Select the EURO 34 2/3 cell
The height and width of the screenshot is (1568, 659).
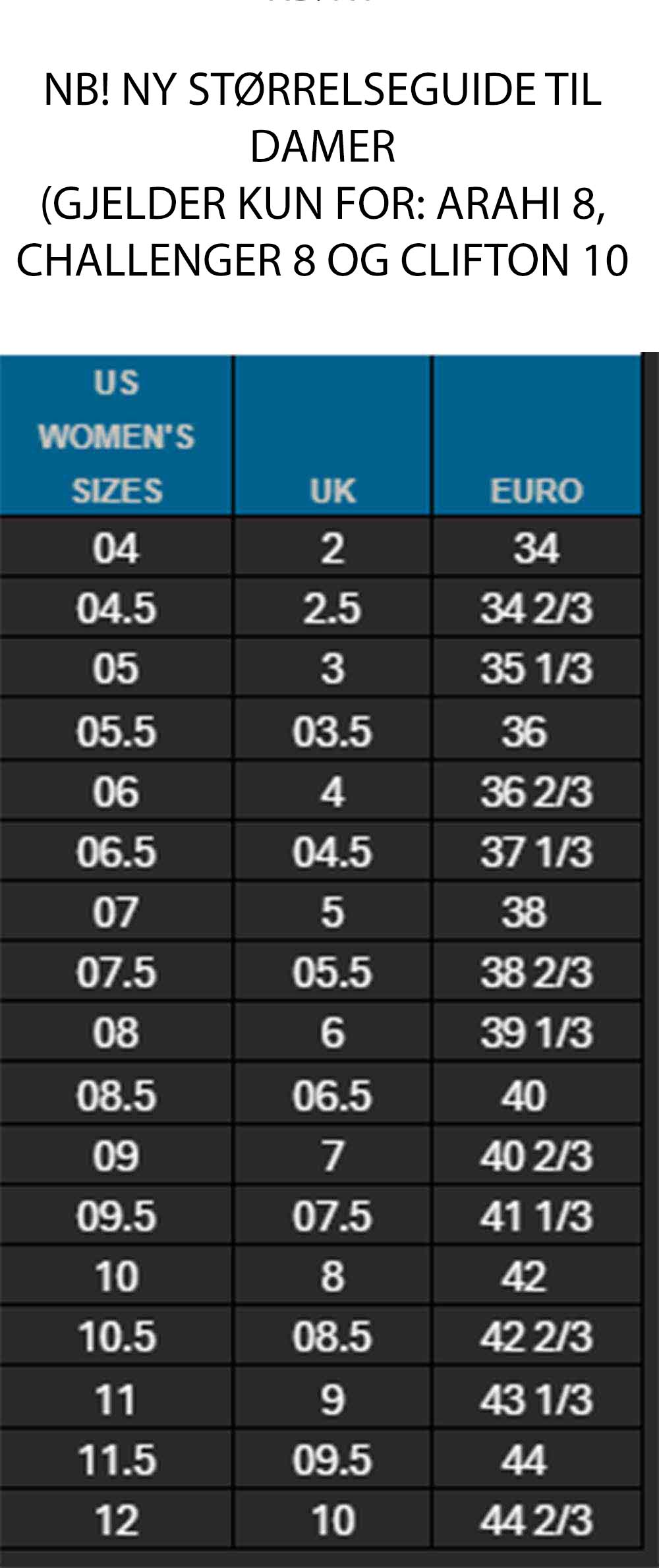537,608
